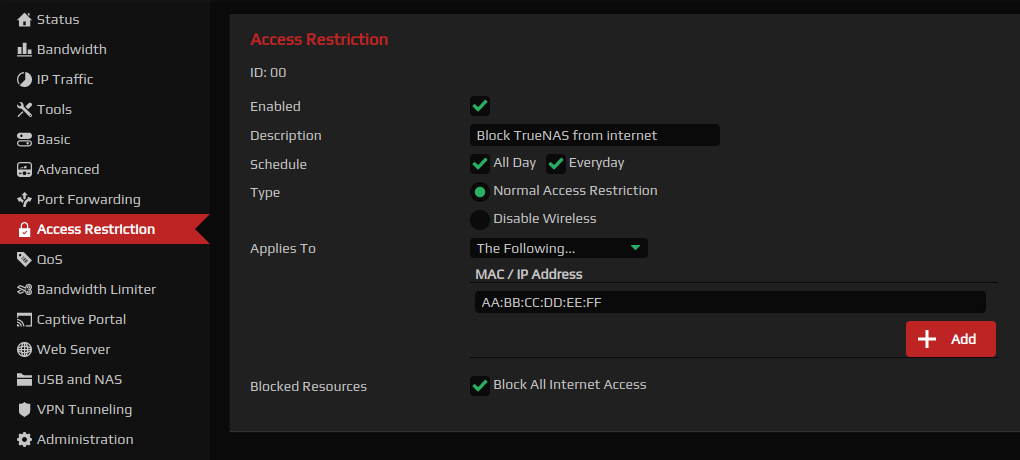Viewport: 1020px width, 460px height.
Task: Click the Access Restriction page heading
Action: pos(319,40)
